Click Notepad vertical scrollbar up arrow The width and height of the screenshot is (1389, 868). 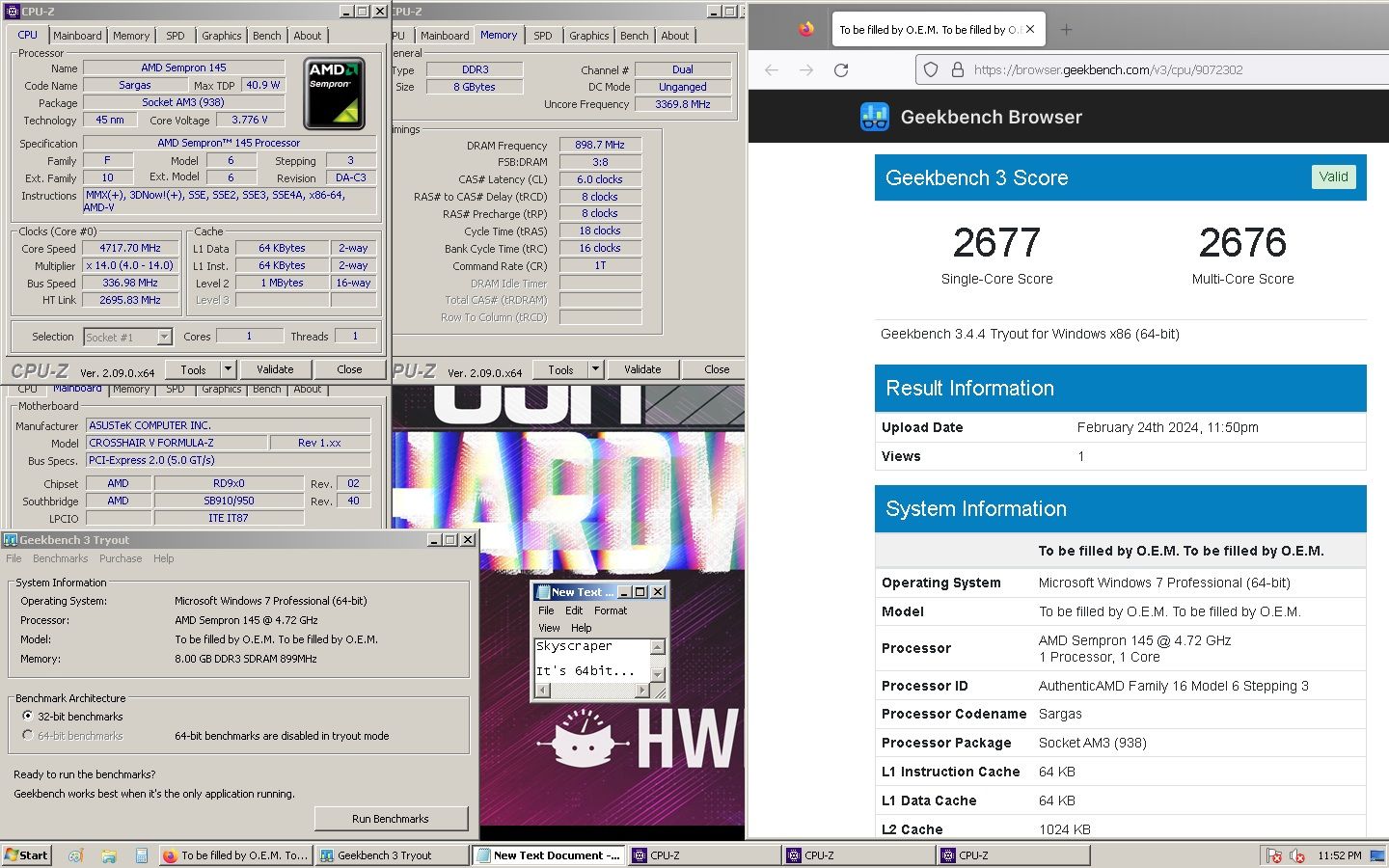[658, 647]
